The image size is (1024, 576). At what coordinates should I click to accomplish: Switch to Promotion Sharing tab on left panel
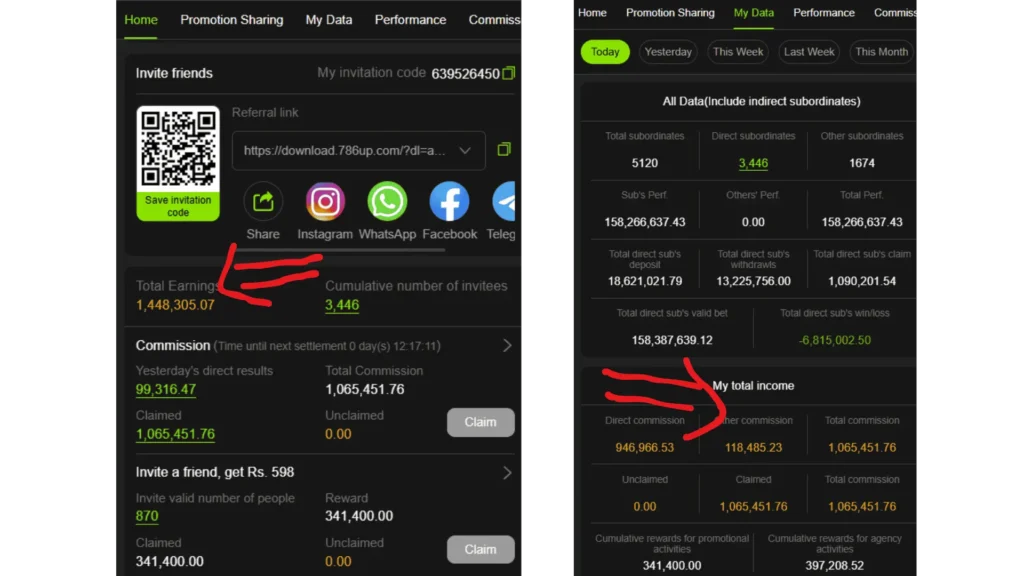(x=232, y=20)
